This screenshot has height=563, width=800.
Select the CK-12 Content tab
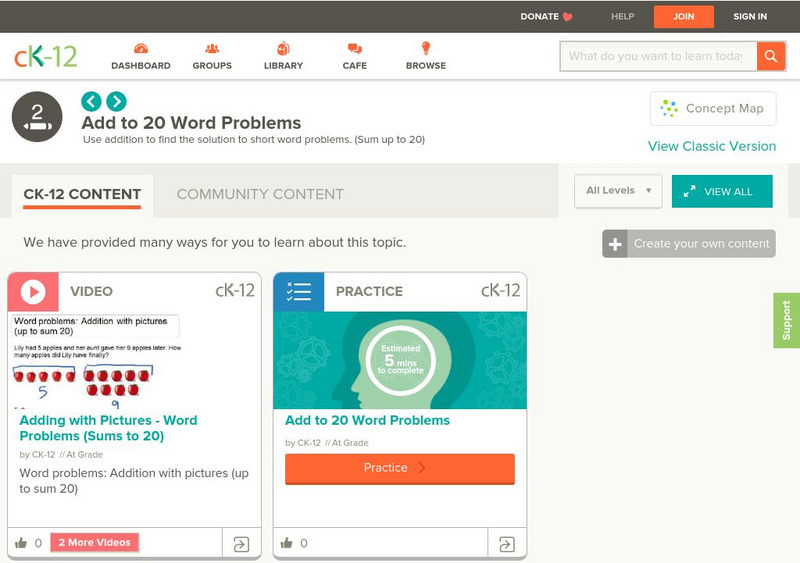click(82, 194)
